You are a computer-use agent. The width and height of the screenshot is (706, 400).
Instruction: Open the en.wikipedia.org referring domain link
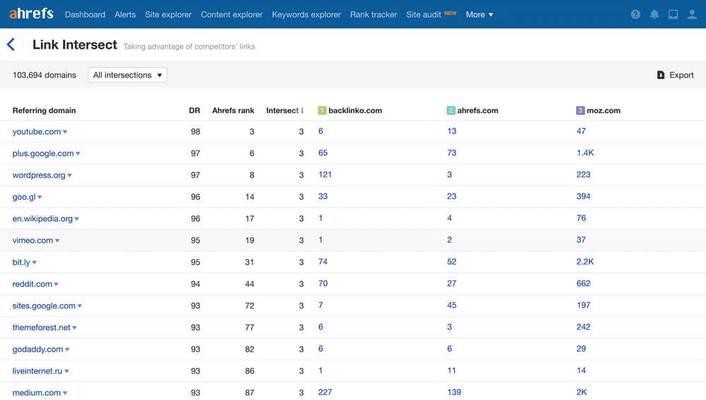pos(42,218)
